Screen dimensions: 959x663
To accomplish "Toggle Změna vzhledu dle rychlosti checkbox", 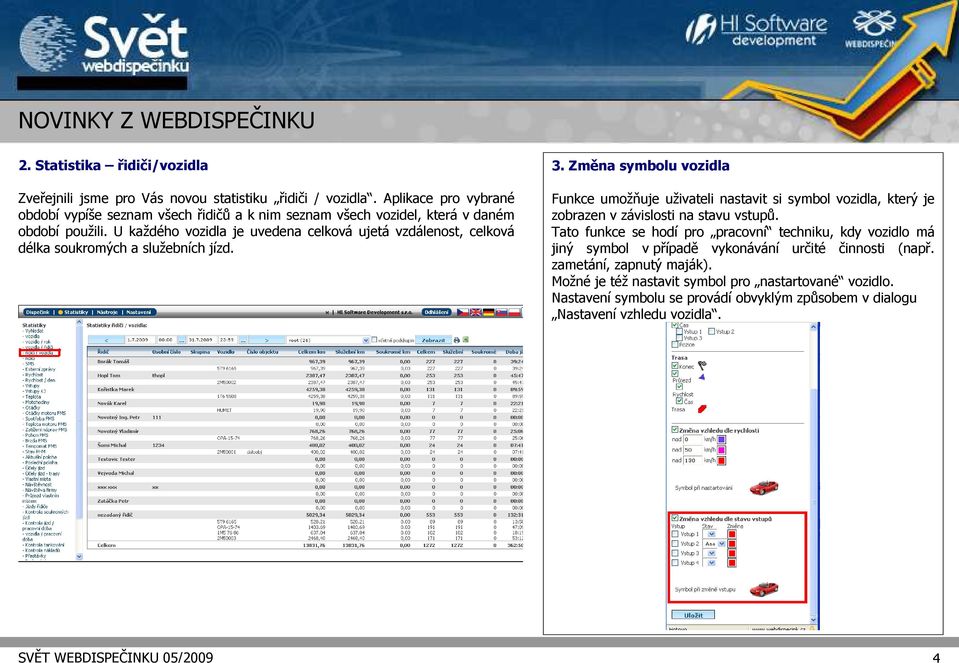I will [x=675, y=430].
